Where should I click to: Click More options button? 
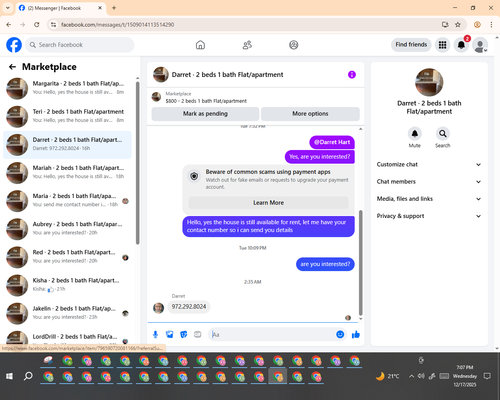pyautogui.click(x=310, y=114)
